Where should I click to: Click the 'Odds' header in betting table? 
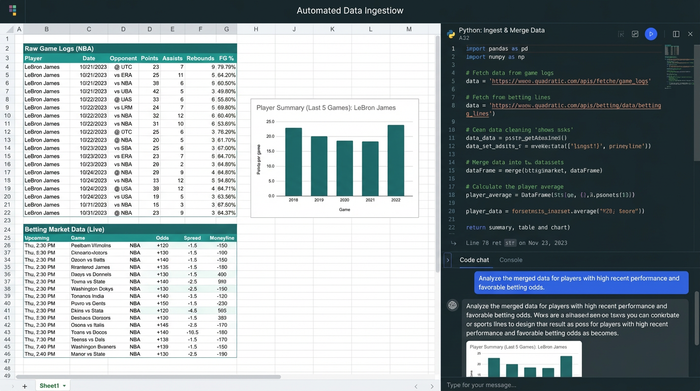pos(162,238)
